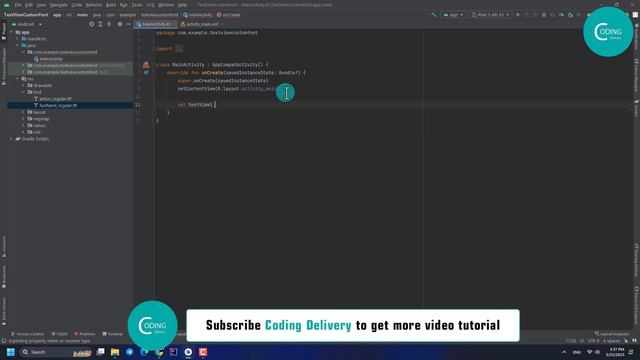Click the Expand All icon in Project panel
This screenshot has width=640, height=360.
[x=100, y=24]
